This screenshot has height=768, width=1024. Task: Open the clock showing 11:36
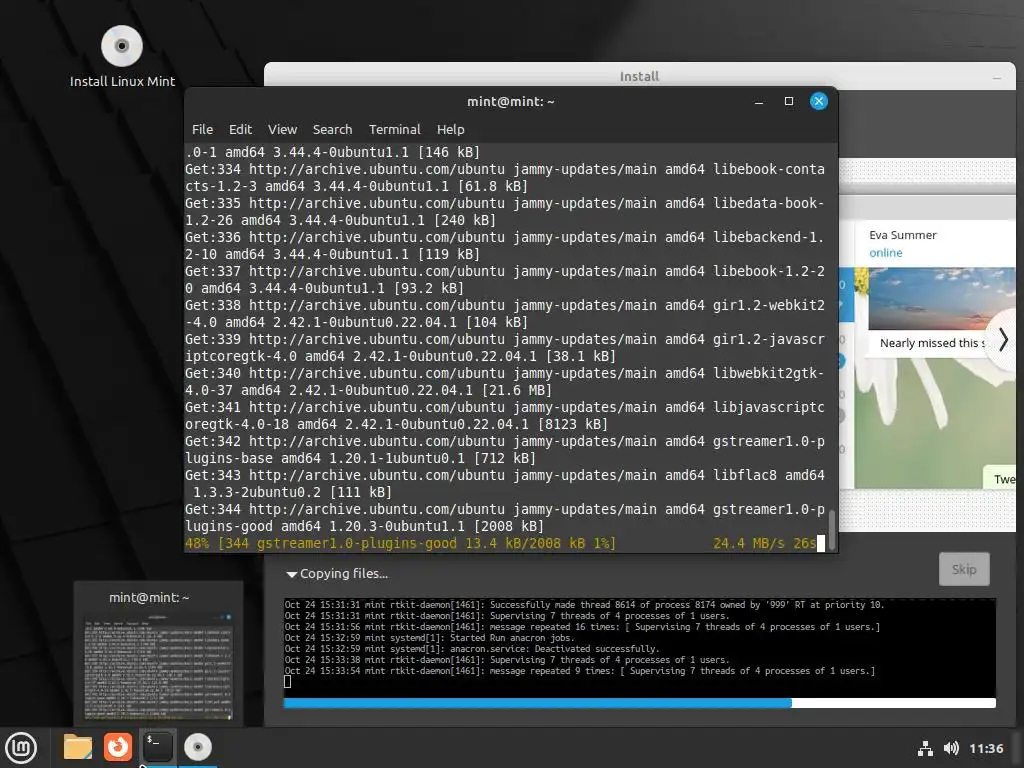point(985,748)
